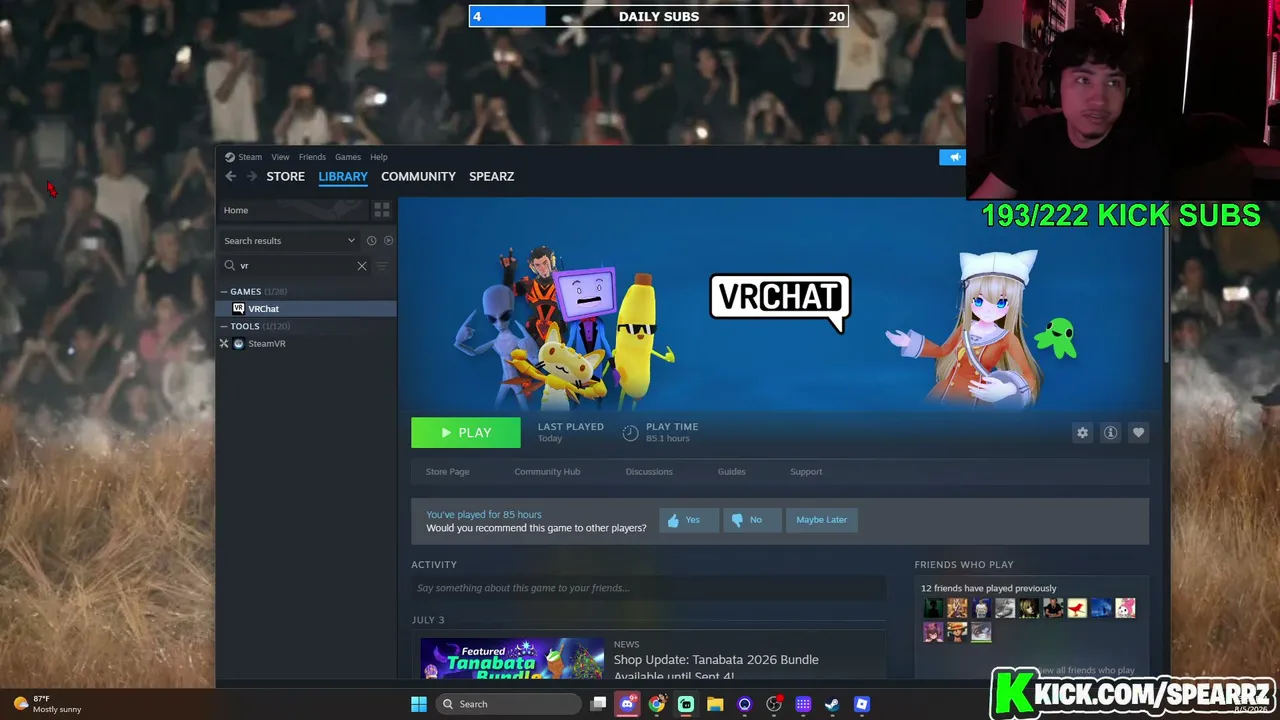
Task: Click the activity 'Say something' text field
Action: click(648, 588)
